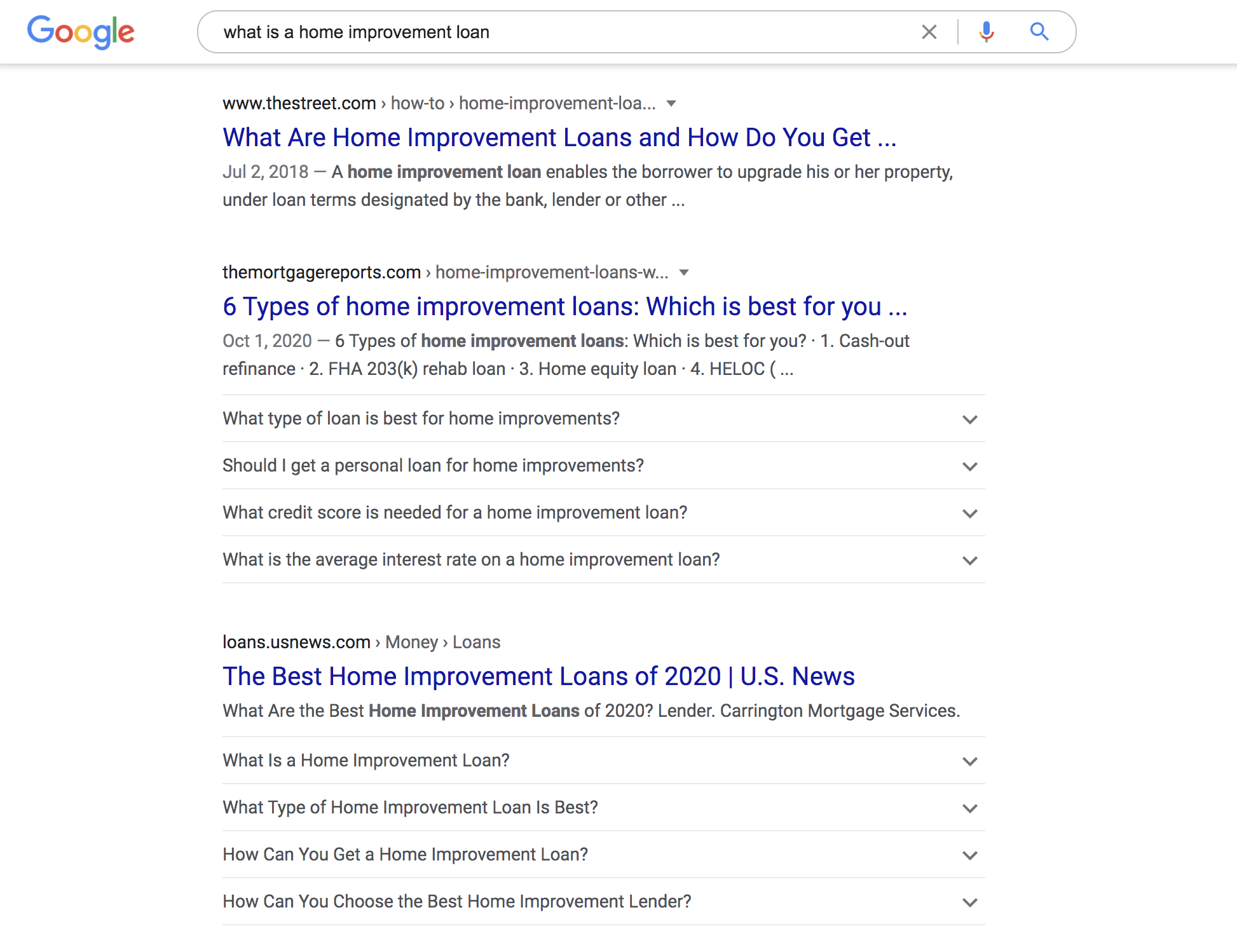Image resolution: width=1237 pixels, height=952 pixels.
Task: Expand "How Can You Get a Home Improvement Loan?"
Action: [603, 855]
